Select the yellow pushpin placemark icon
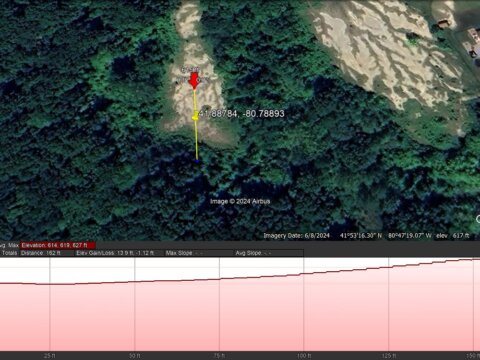This screenshot has width=480, height=360. click(x=196, y=117)
